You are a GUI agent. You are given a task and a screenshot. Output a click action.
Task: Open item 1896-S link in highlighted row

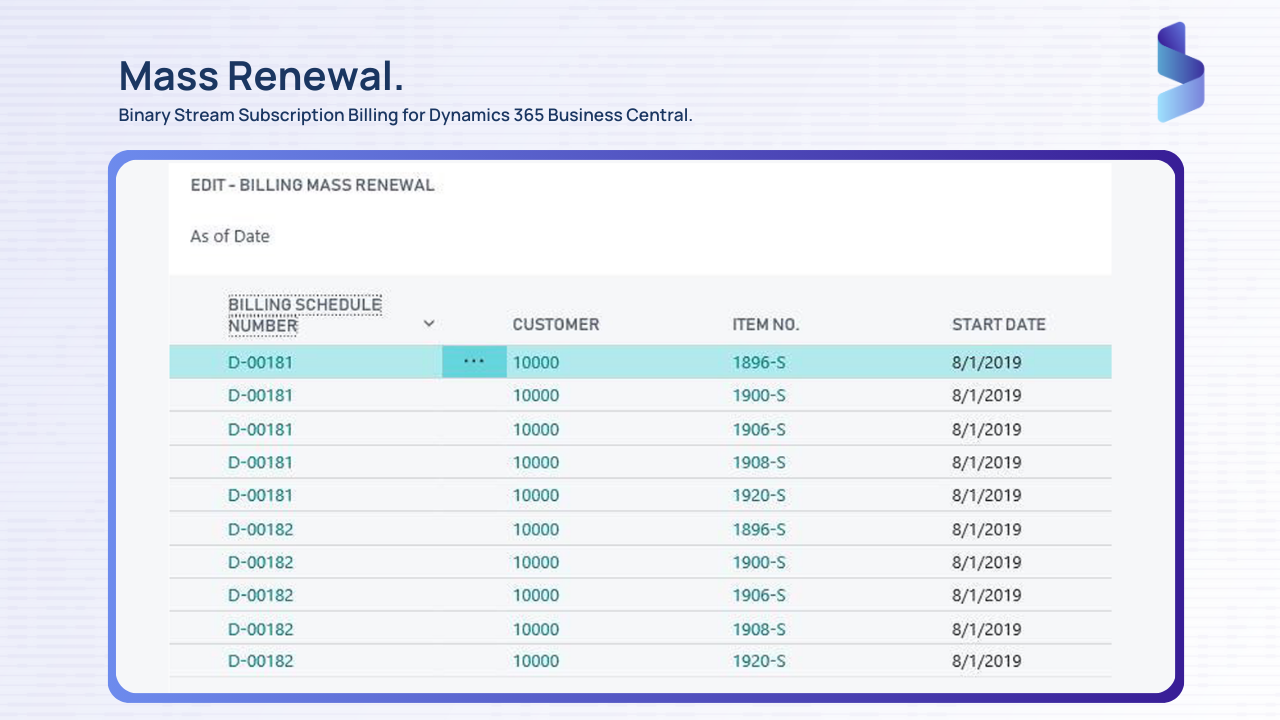coord(759,362)
